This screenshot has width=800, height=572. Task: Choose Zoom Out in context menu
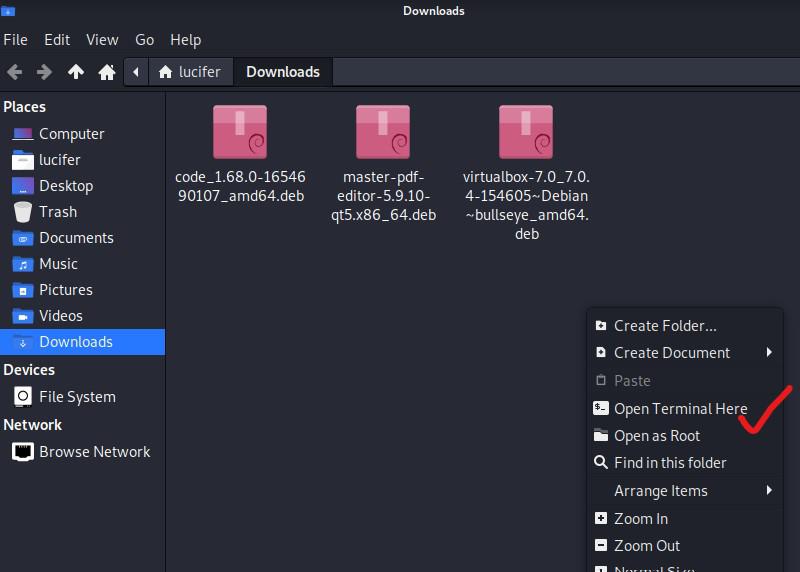685,546
